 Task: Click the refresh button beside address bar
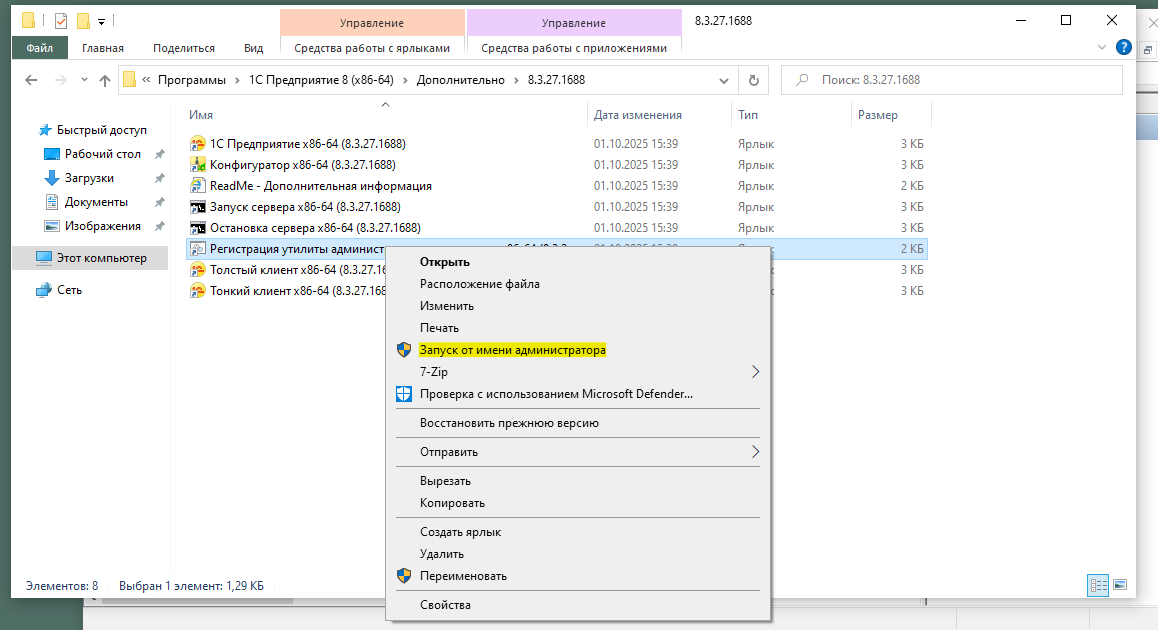click(753, 80)
